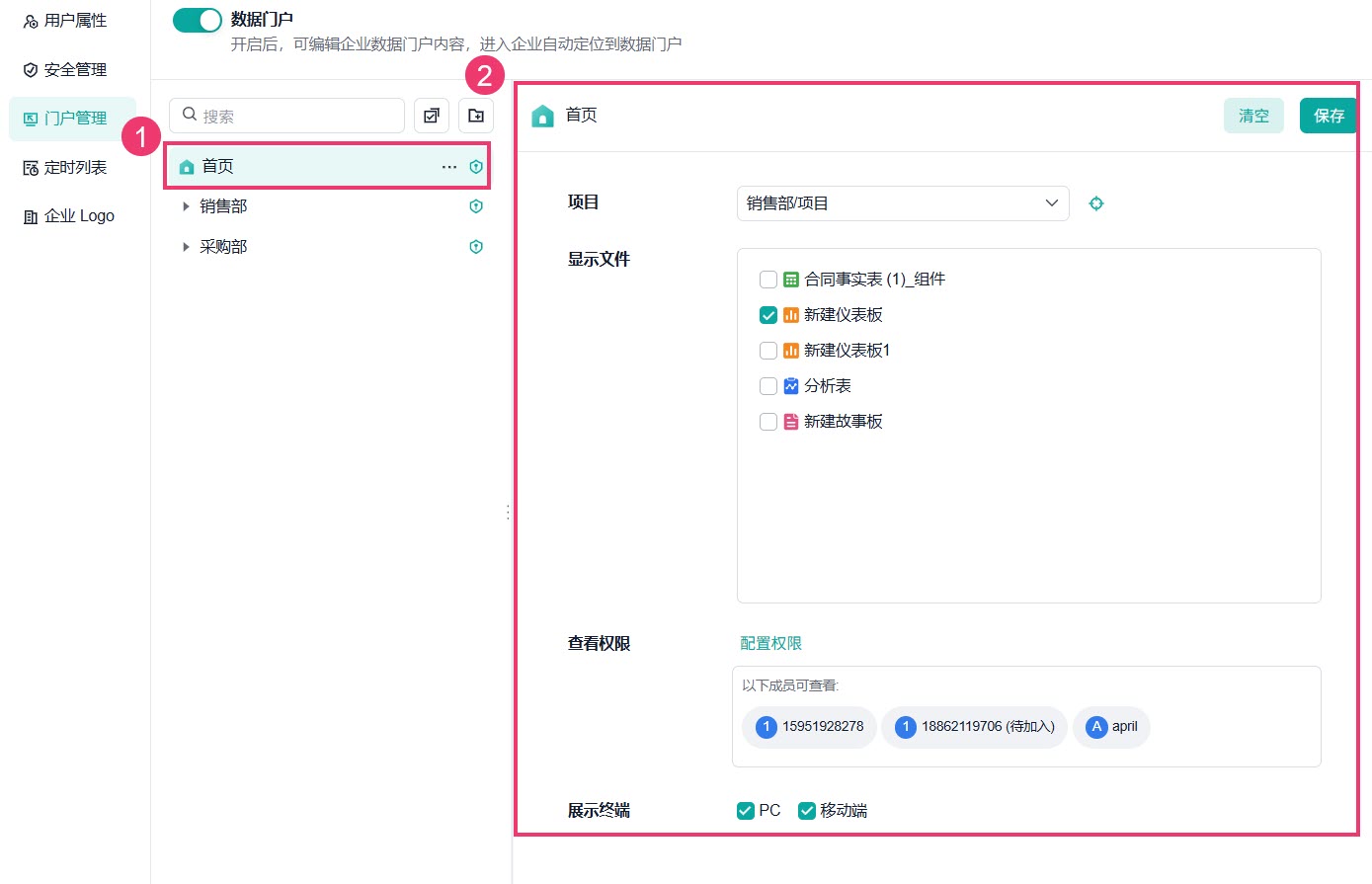Click the shield icon on 采购部 row
1372x884 pixels.
pos(476,247)
